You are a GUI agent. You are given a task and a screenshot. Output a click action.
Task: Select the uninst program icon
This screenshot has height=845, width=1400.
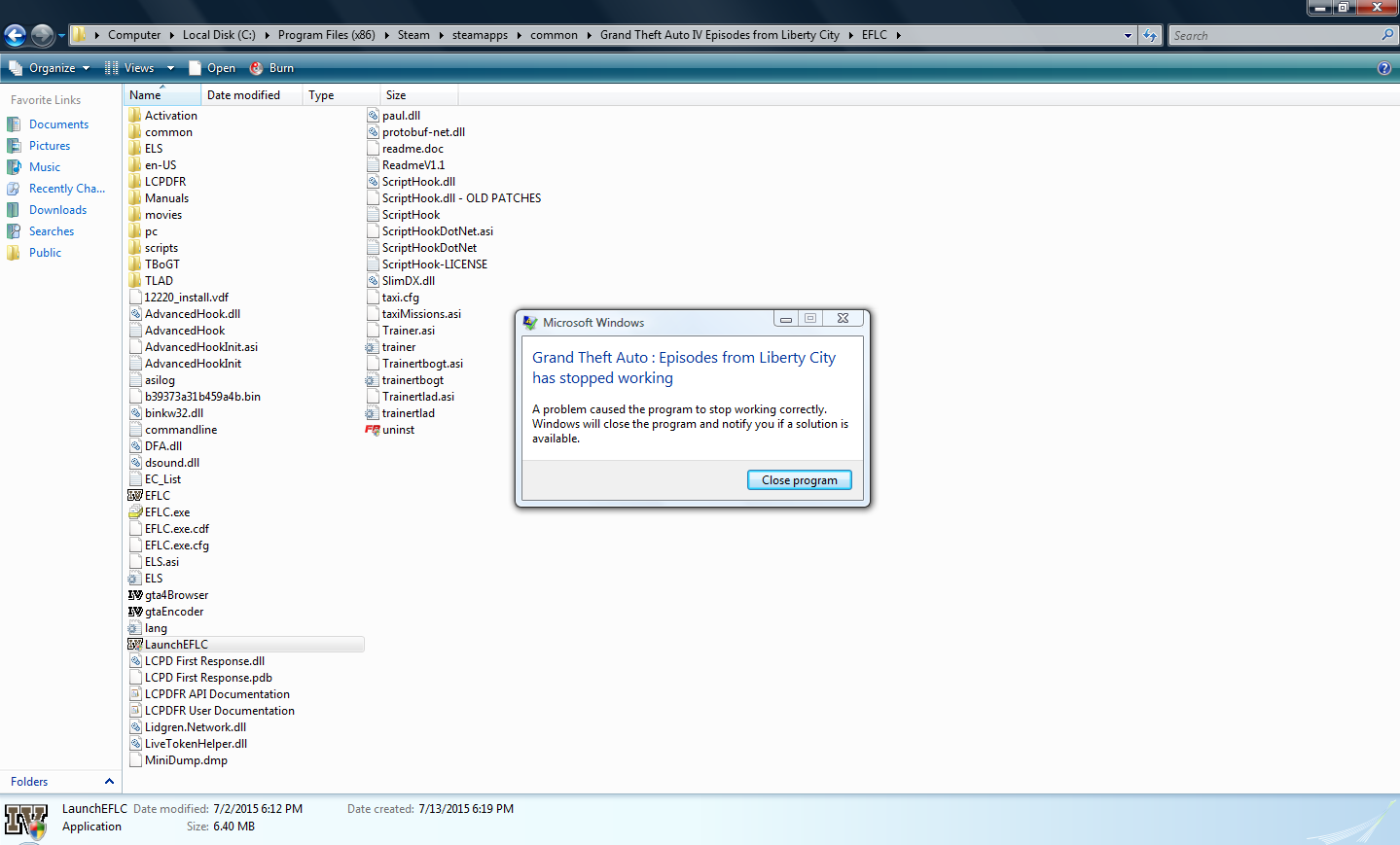click(x=373, y=430)
